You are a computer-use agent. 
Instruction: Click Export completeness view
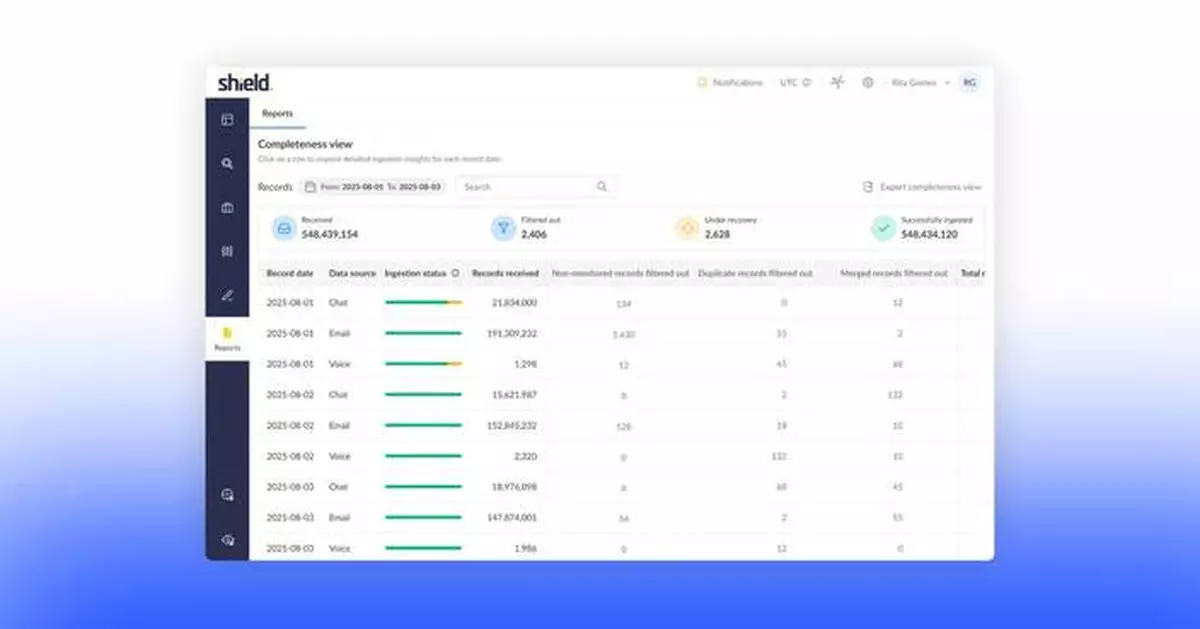pyautogui.click(x=921, y=186)
